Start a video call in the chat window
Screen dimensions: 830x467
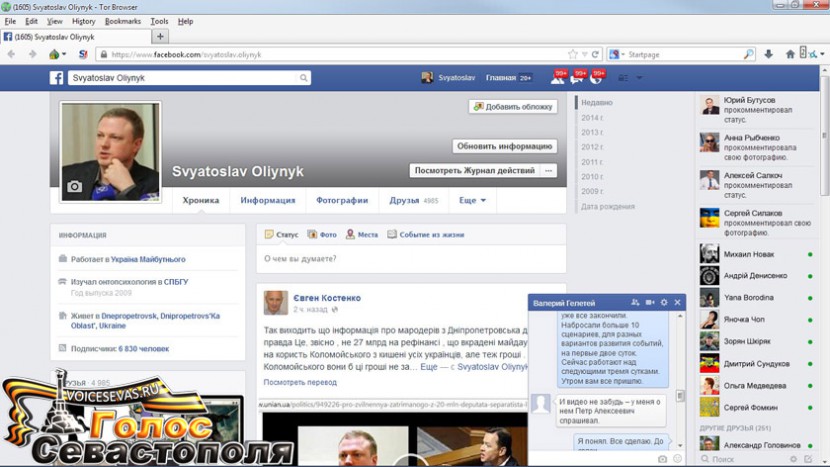(649, 302)
